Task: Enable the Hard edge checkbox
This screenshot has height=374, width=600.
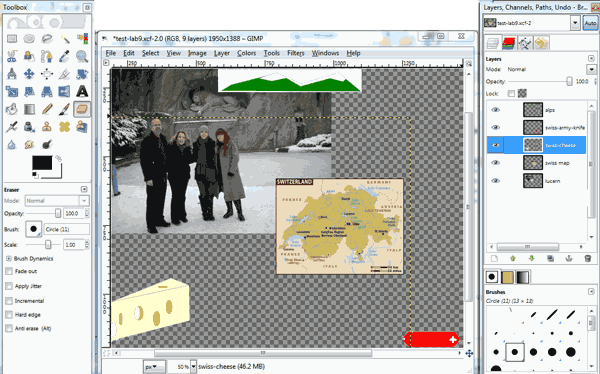Action: click(x=9, y=315)
